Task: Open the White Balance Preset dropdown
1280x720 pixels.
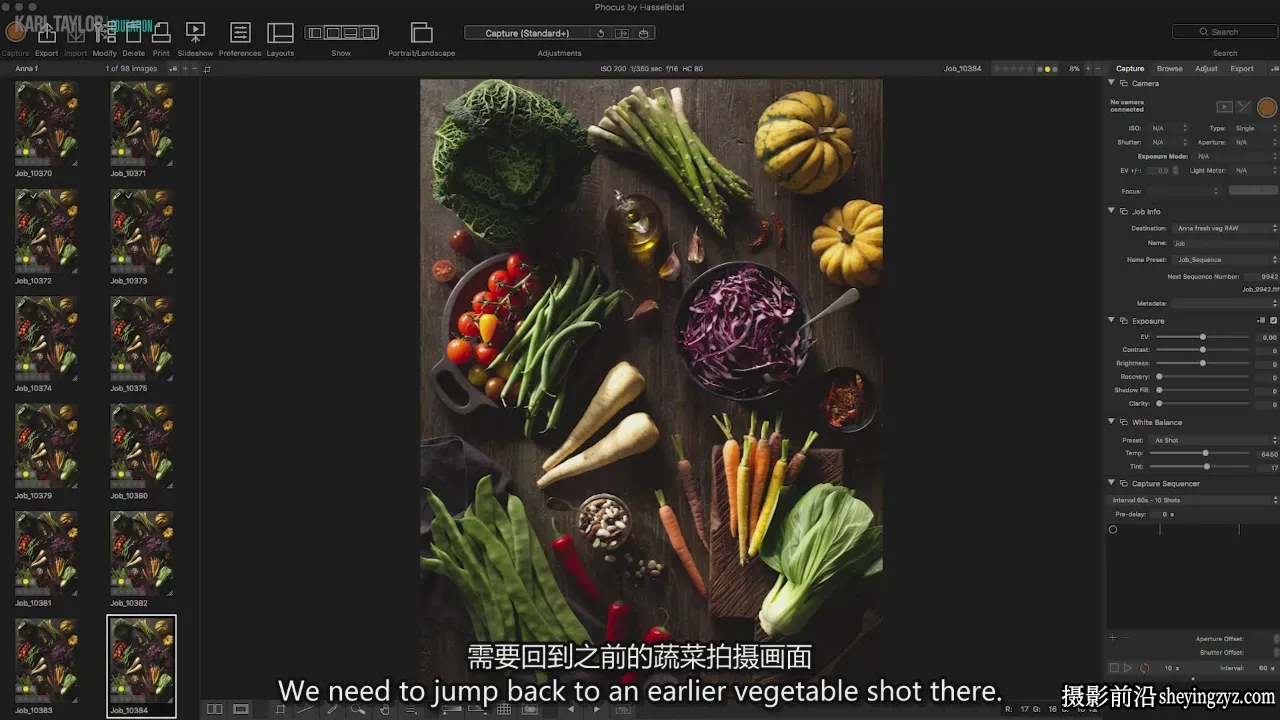Action: 1214,440
